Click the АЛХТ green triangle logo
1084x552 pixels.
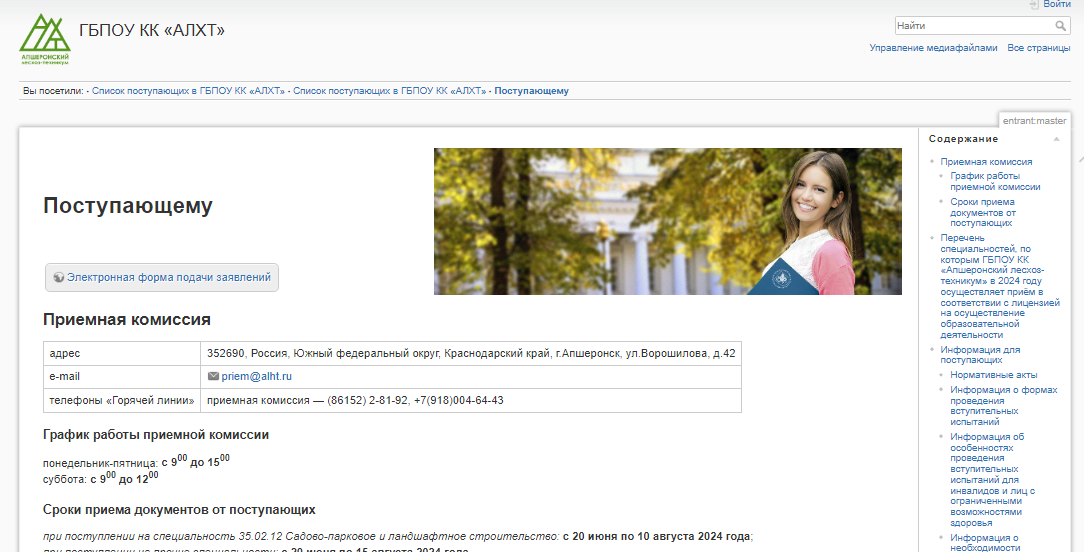pyautogui.click(x=45, y=39)
